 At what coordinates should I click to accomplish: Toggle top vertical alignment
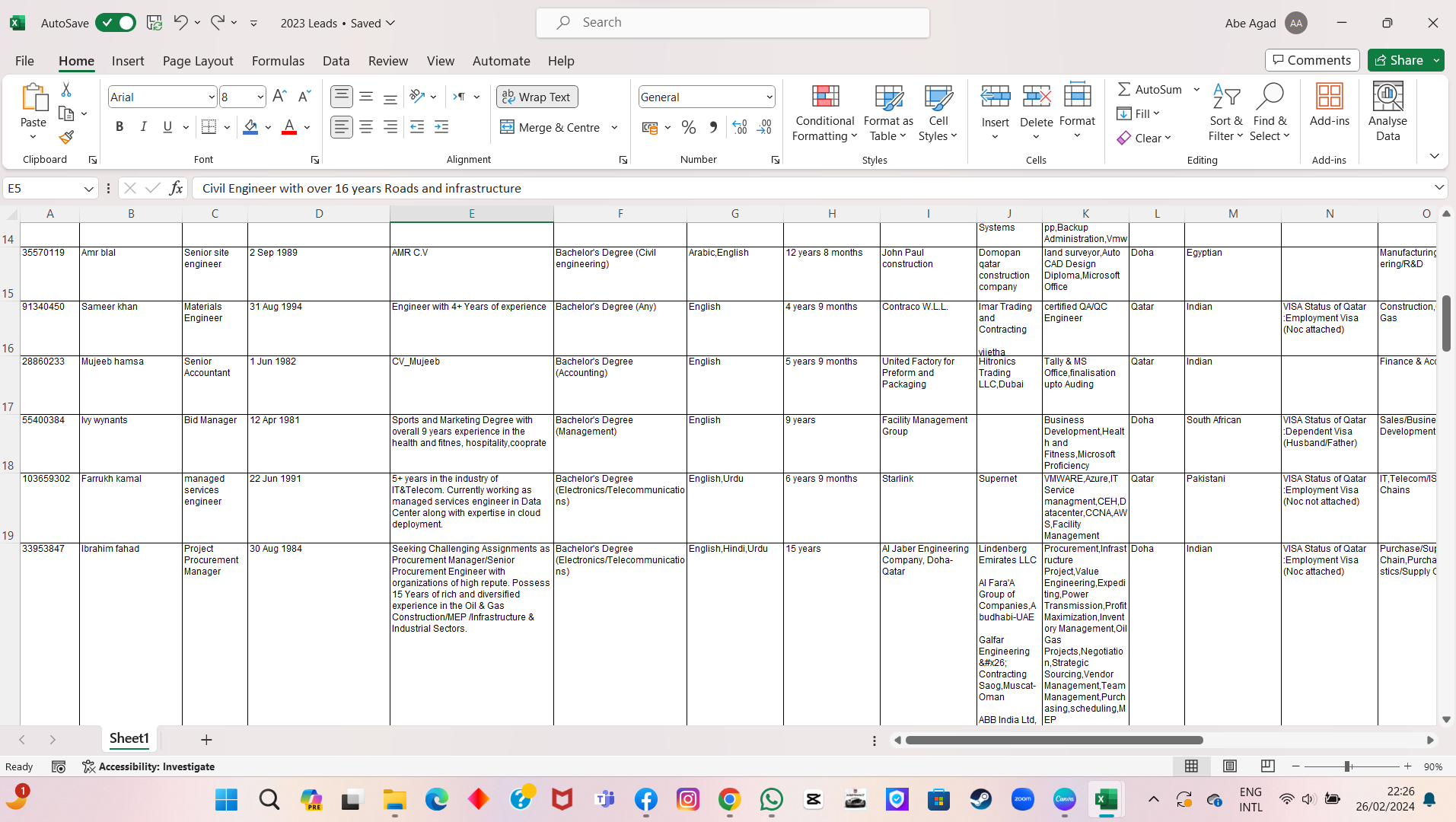(342, 97)
